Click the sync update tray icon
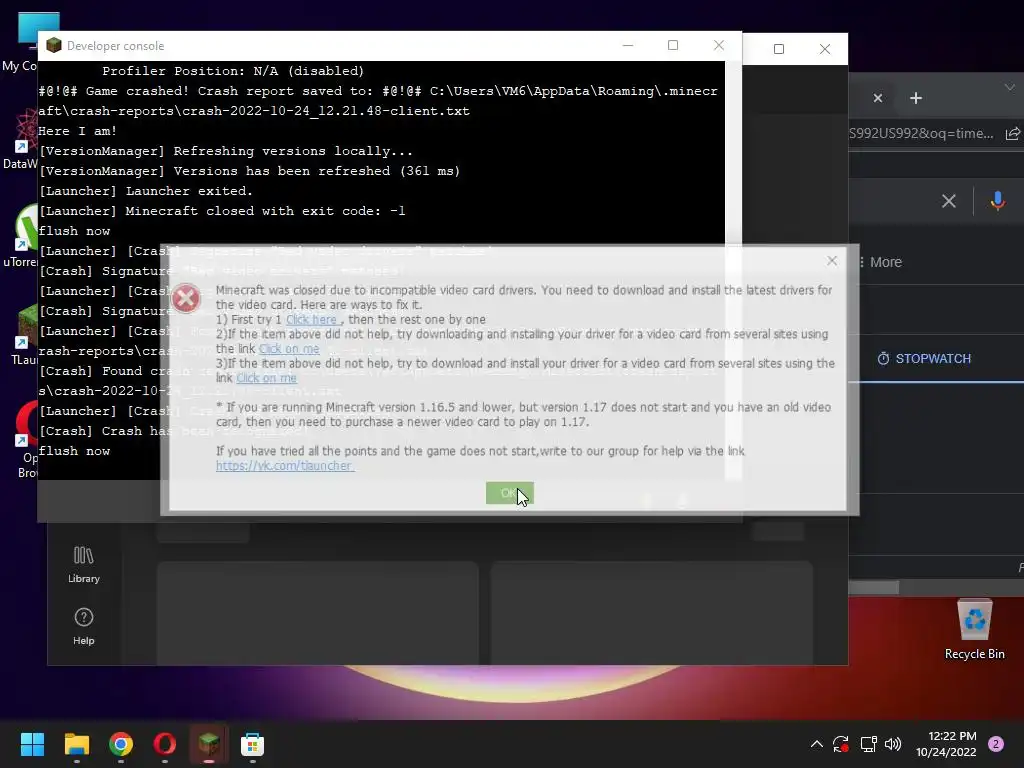 tap(840, 744)
